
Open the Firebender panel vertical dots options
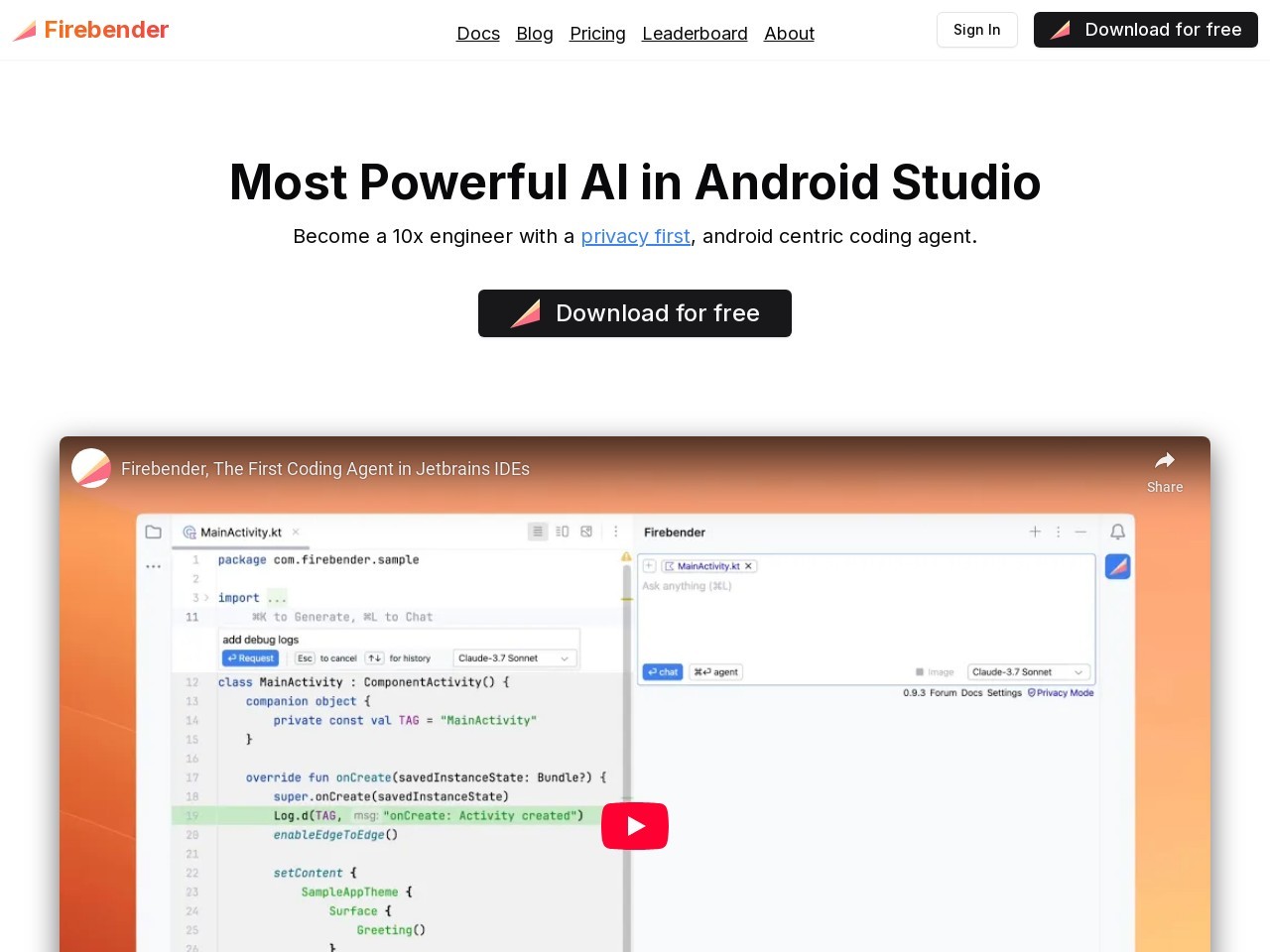[x=1058, y=532]
